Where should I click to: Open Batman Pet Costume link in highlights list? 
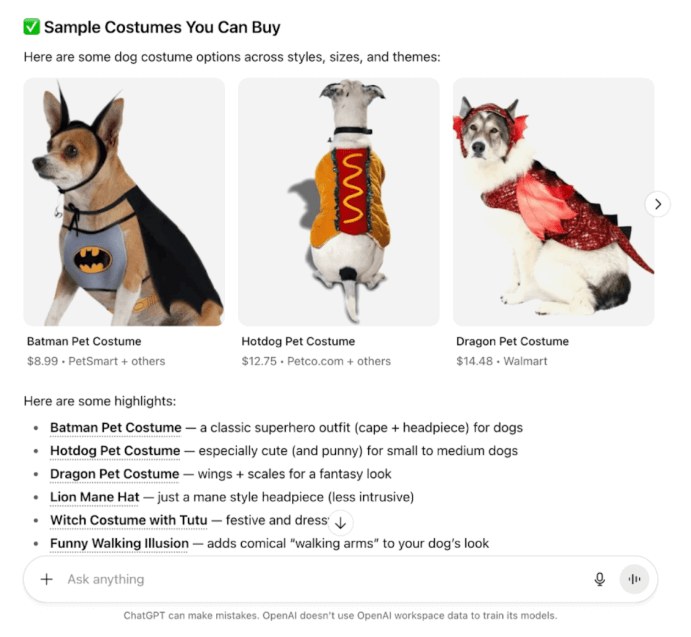click(116, 428)
